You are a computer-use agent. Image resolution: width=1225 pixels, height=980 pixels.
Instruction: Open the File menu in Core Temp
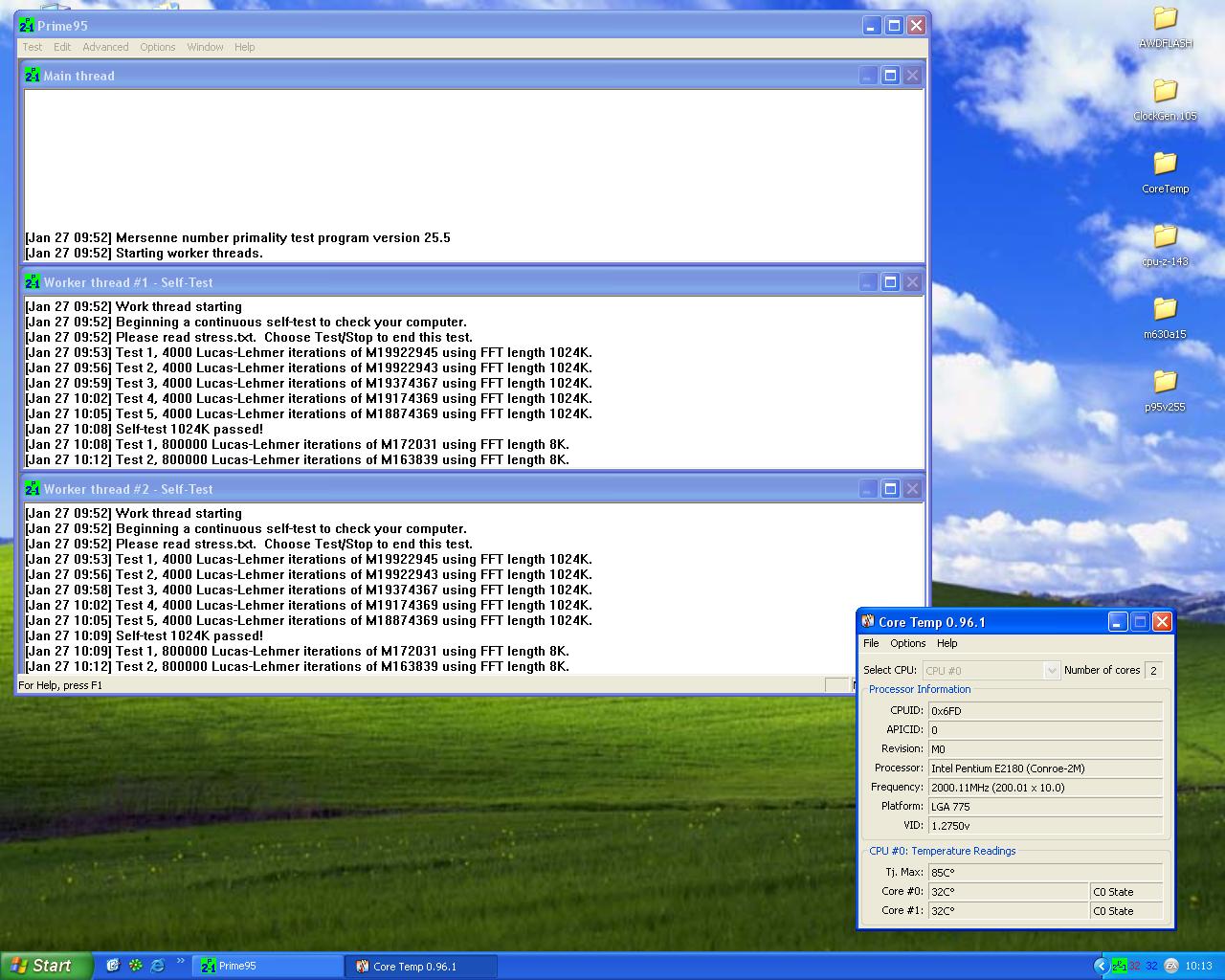point(871,643)
